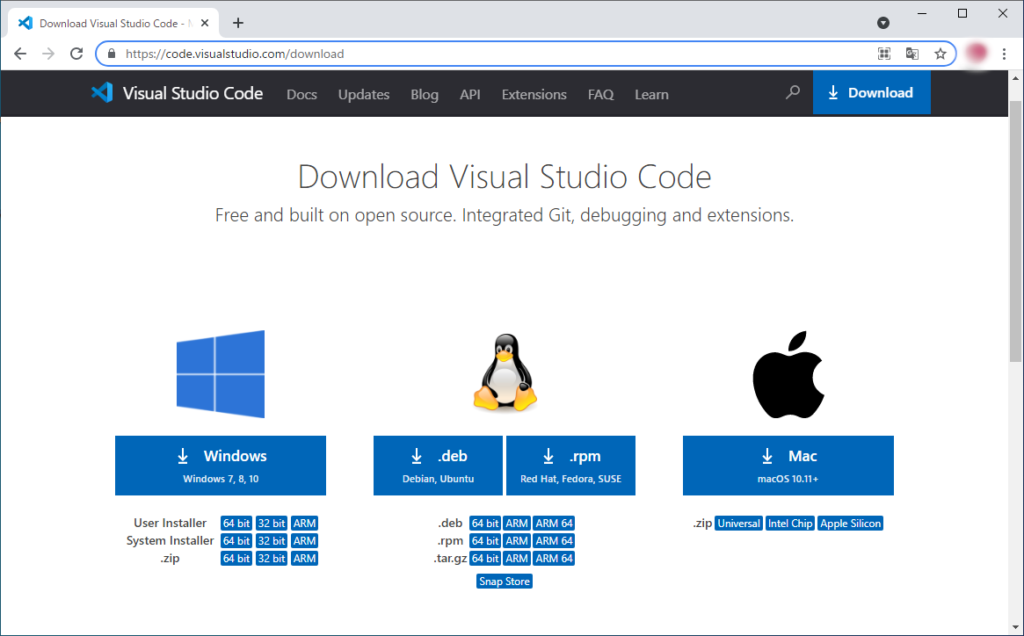Screen dimensions: 1024x636
Task: Click the blue Download button in header
Action: (x=871, y=93)
